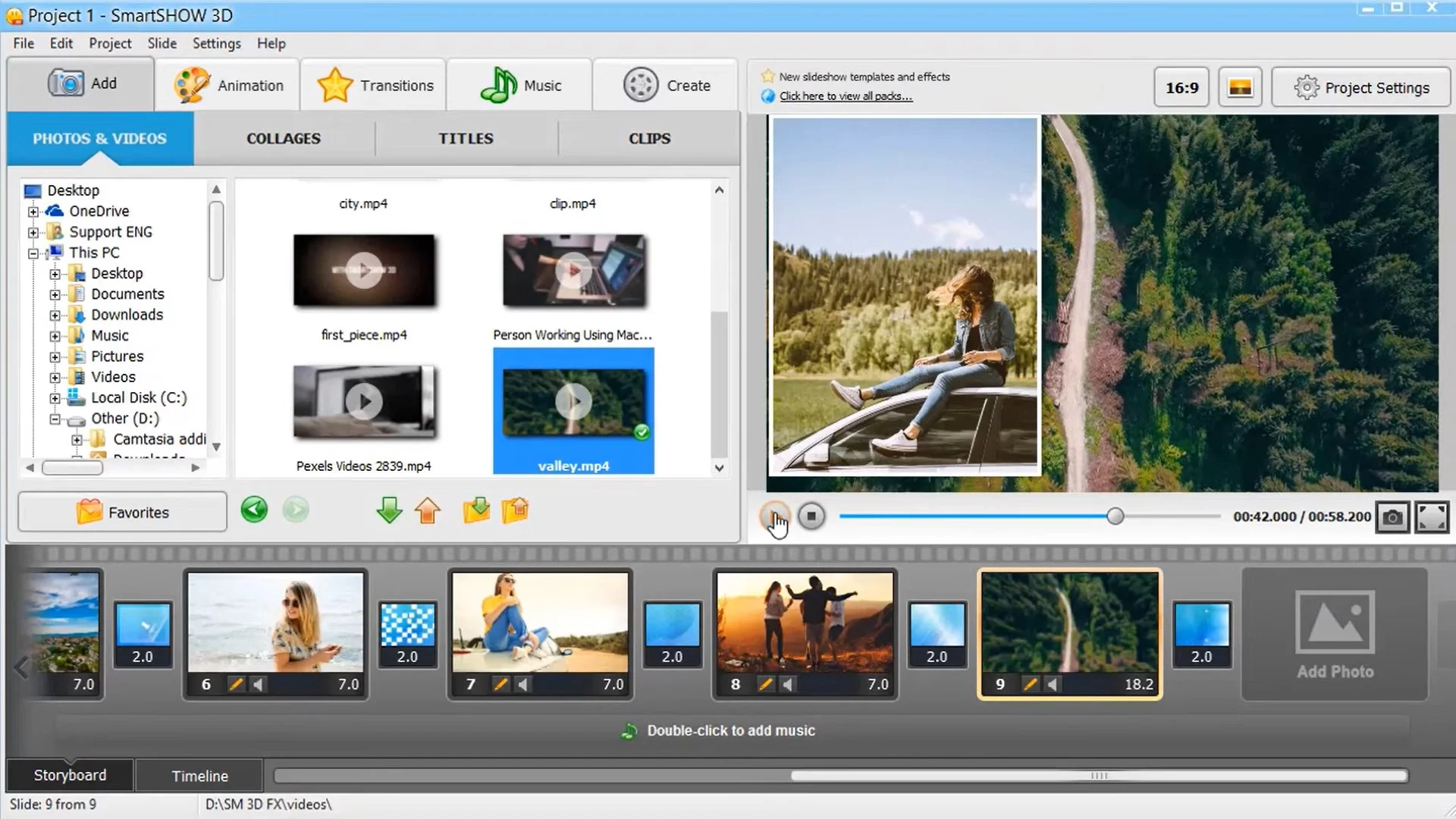The height and width of the screenshot is (819, 1456).
Task: Open the Help menu
Action: point(271,43)
